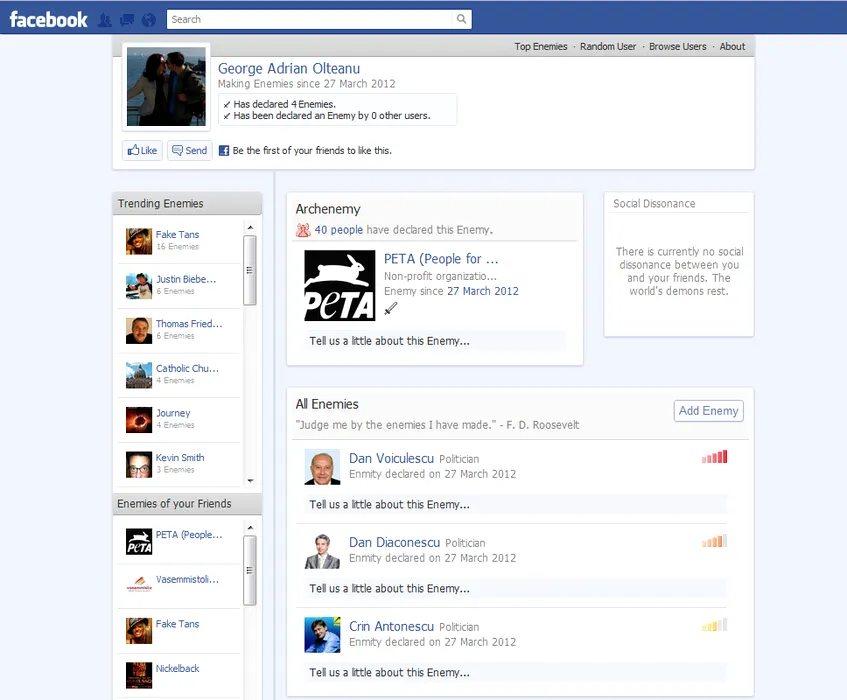Click Thomas Fried… link
The image size is (847, 700).
(x=189, y=324)
